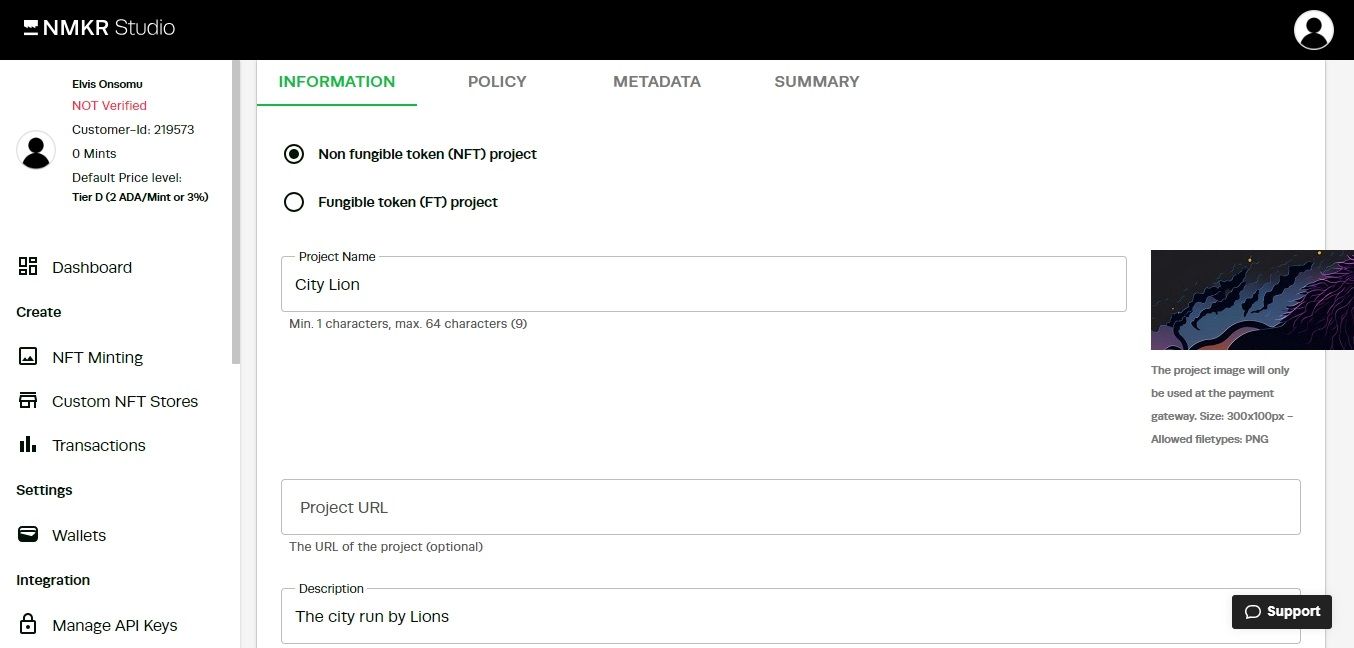Click the Transactions chart icon

pos(28,445)
